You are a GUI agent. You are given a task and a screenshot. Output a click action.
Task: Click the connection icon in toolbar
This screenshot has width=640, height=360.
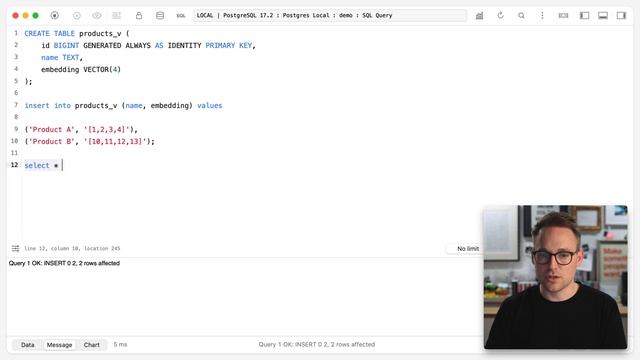(x=54, y=16)
